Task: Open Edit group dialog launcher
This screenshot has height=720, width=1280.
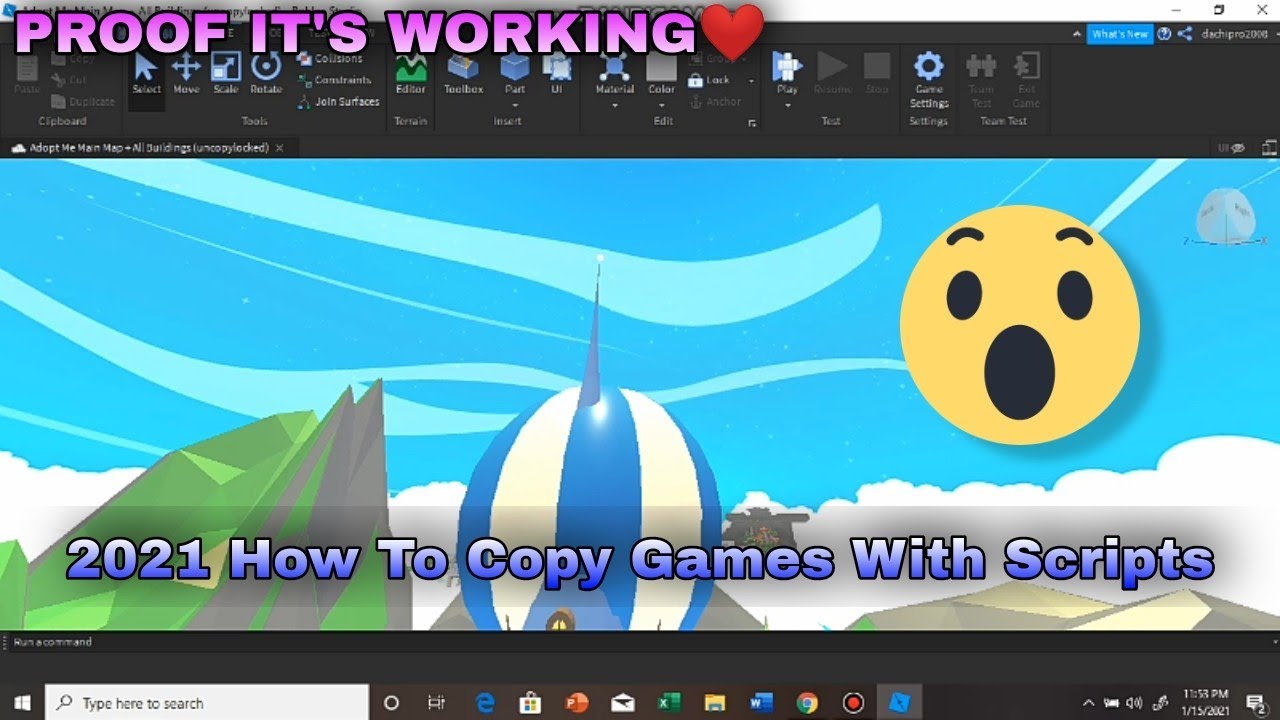Action: click(751, 123)
